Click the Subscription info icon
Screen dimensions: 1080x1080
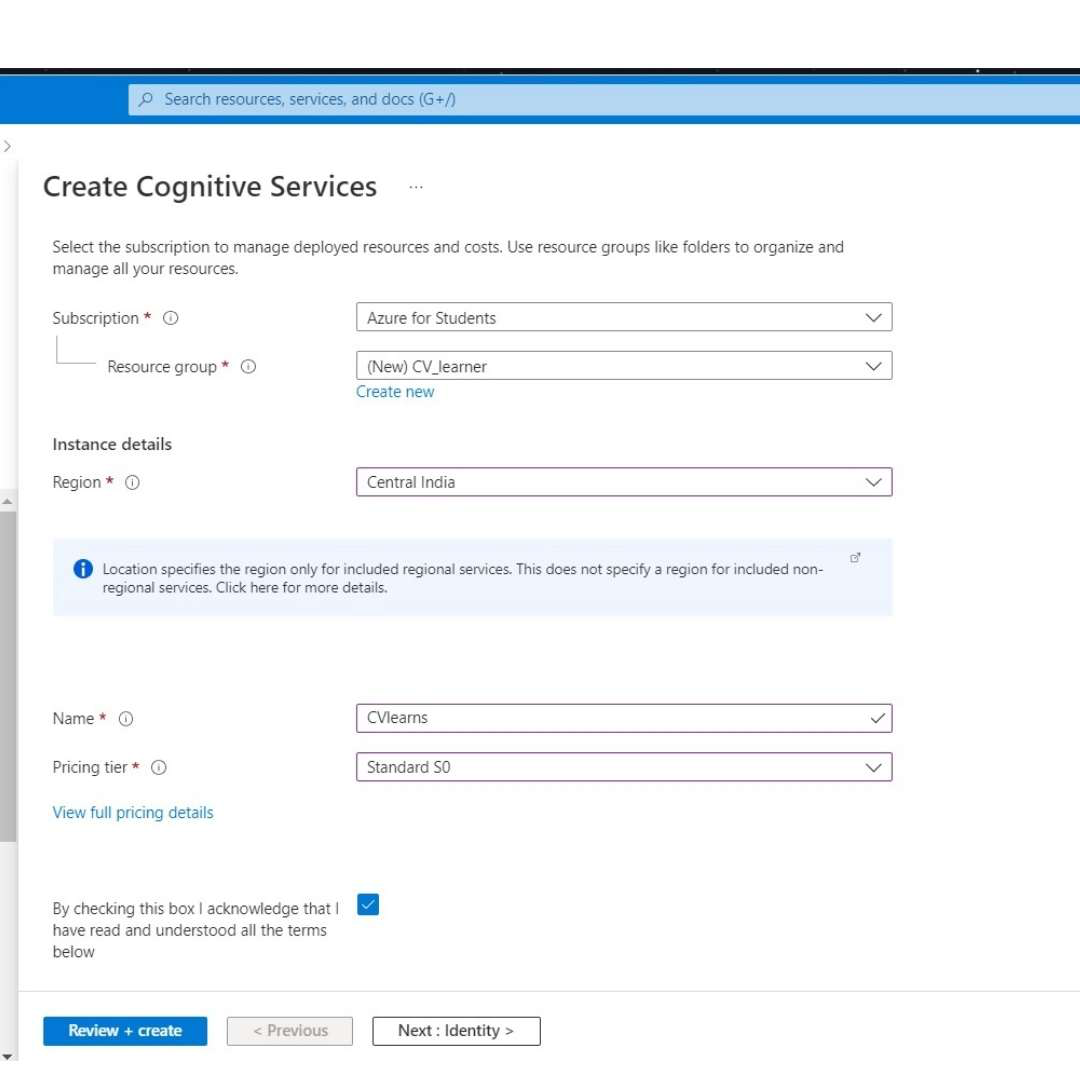(x=171, y=318)
